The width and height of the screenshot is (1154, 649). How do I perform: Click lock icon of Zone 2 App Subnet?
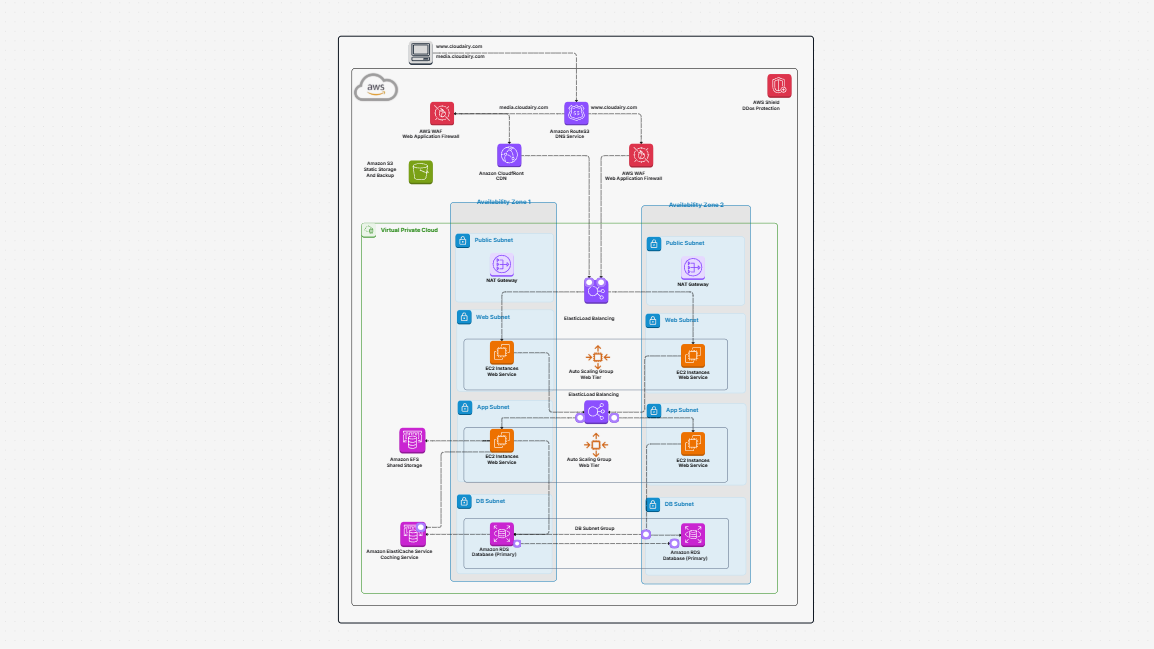click(654, 411)
